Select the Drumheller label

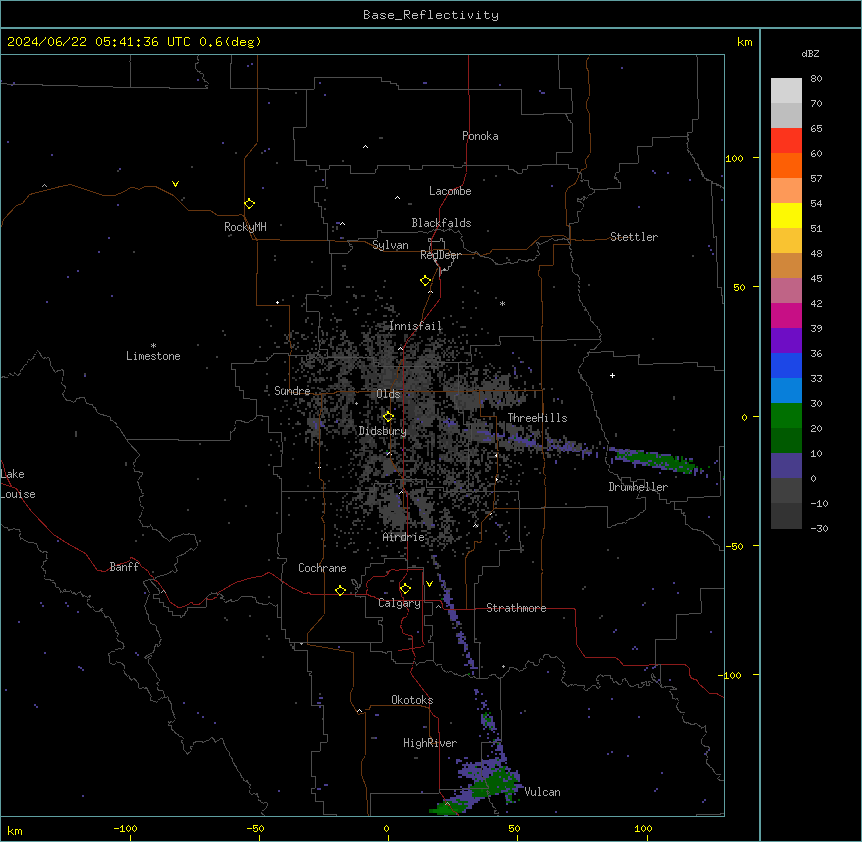(x=638, y=487)
